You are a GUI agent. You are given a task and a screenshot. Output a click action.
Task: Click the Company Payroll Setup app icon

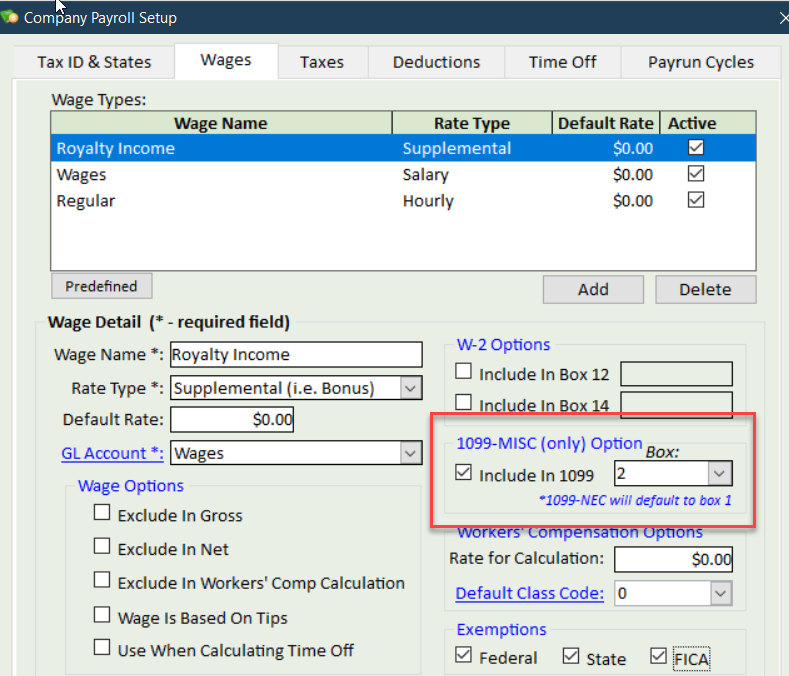click(x=10, y=17)
